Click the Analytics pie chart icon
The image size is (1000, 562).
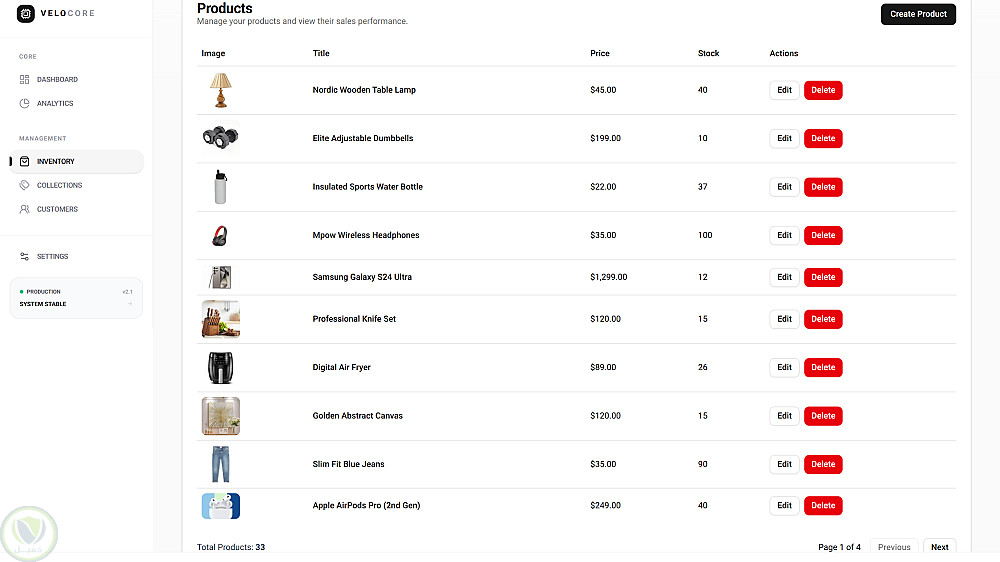pyautogui.click(x=25, y=103)
